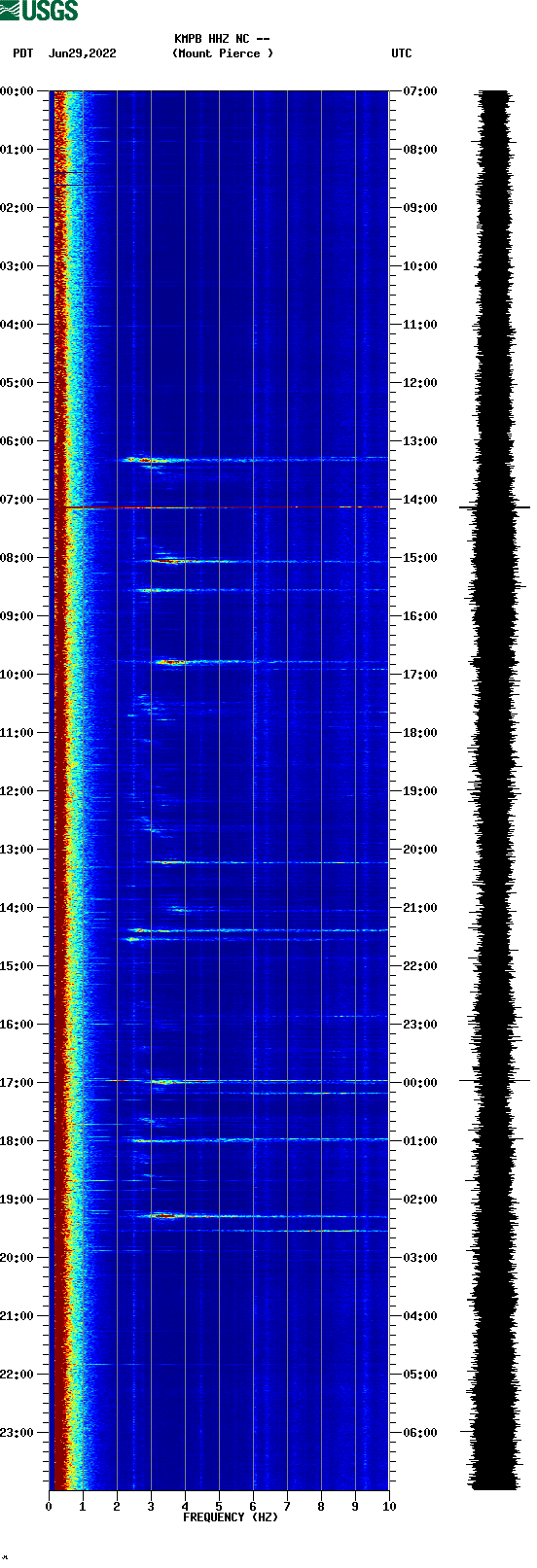This screenshot has height=1568, width=537.
Task: Click the '00:00' UTC time label
Action: (420, 1083)
